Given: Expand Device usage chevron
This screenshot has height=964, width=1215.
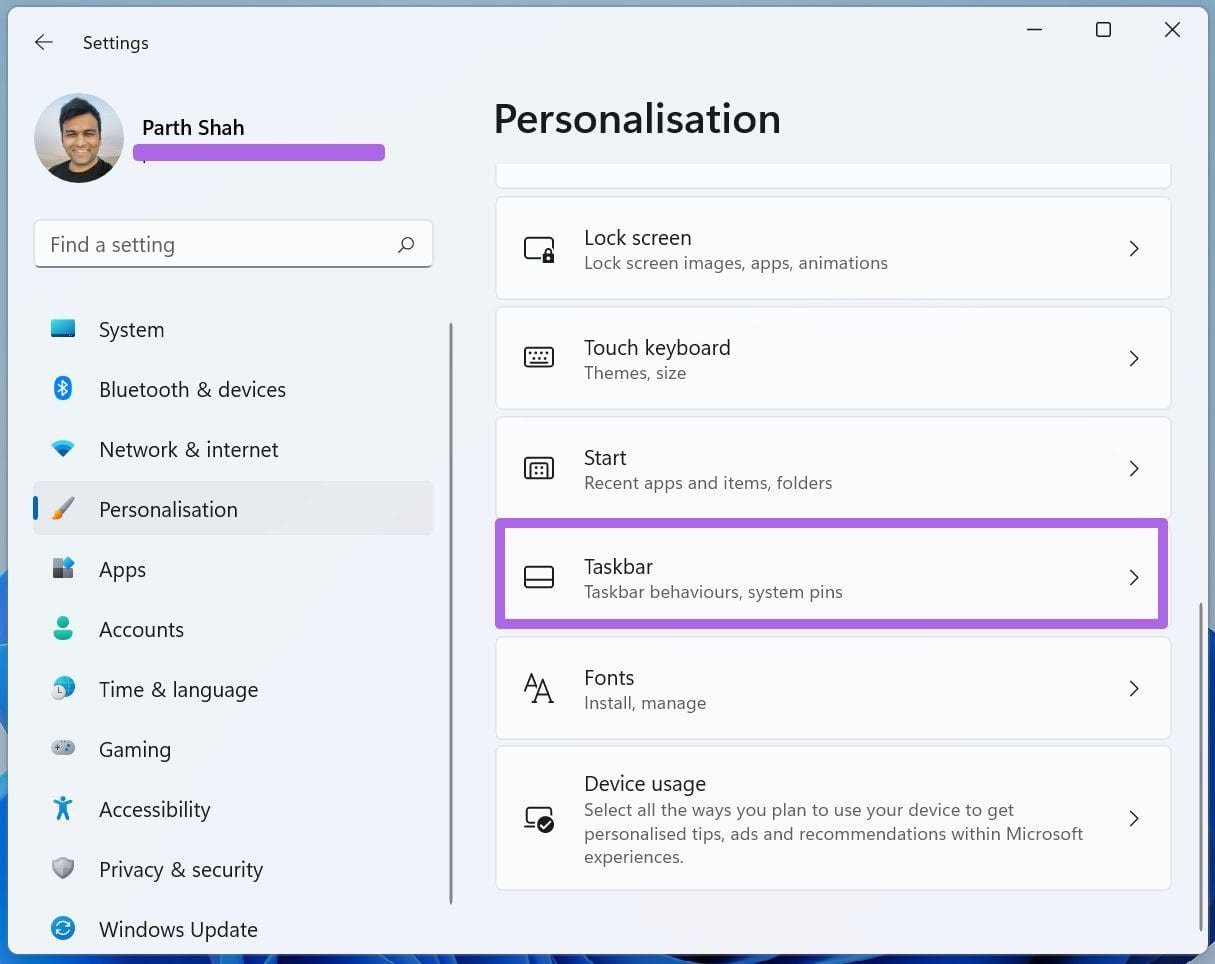Looking at the screenshot, I should coord(1134,818).
